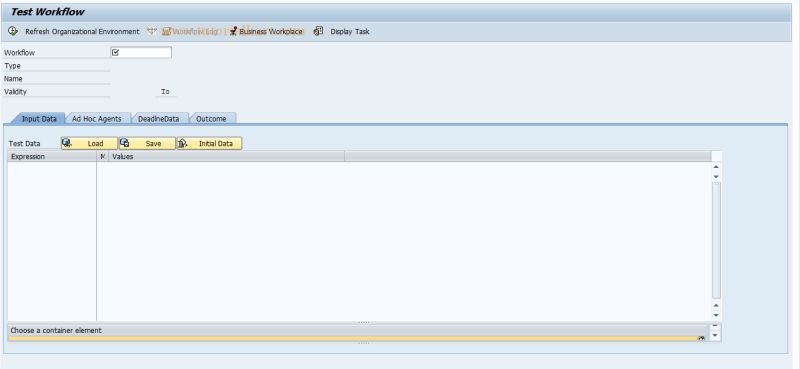Click the narrow M column header
This screenshot has width=800, height=369.
click(103, 157)
